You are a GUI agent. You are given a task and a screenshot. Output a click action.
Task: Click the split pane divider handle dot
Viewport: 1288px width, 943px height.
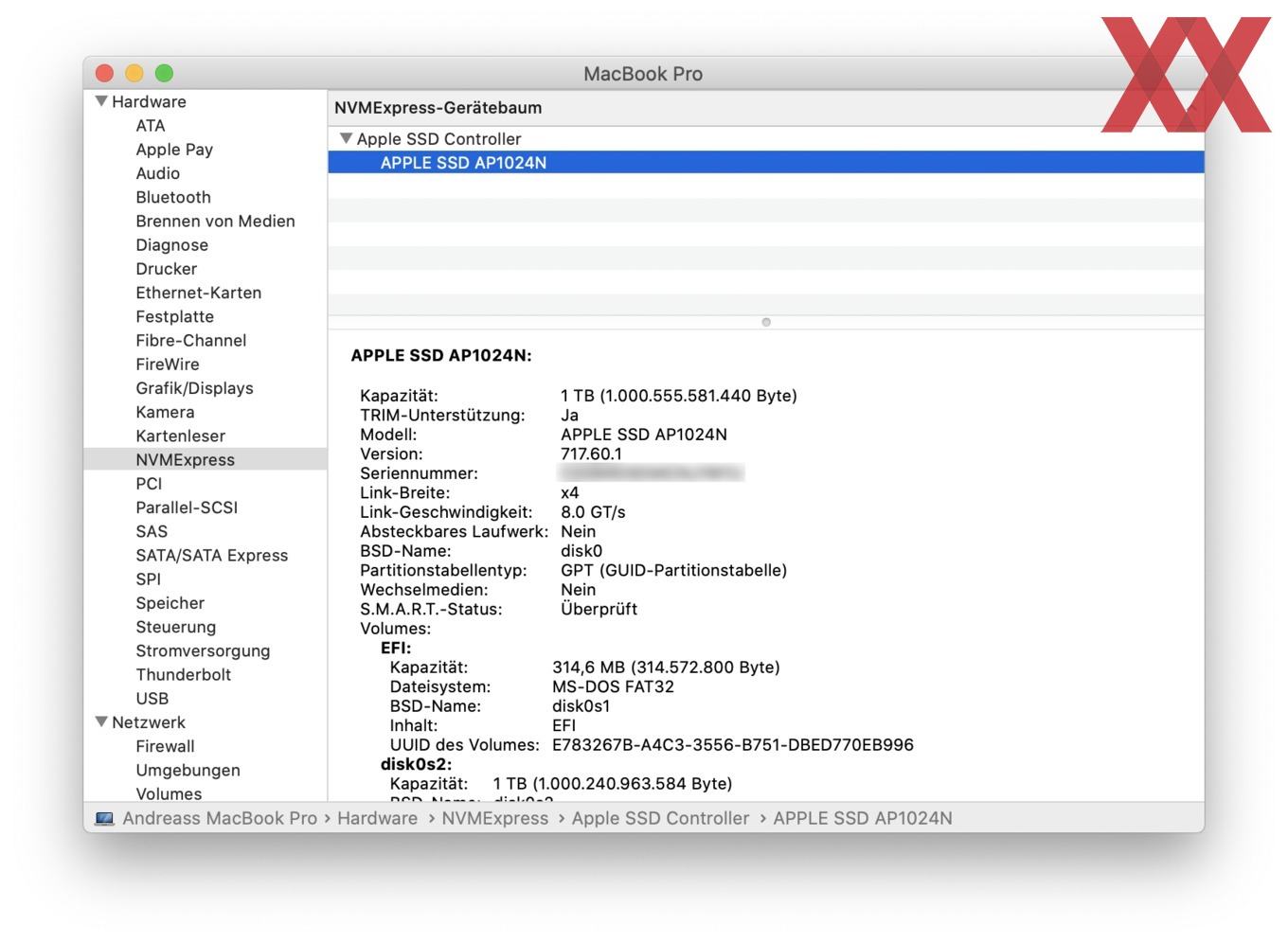[x=766, y=322]
